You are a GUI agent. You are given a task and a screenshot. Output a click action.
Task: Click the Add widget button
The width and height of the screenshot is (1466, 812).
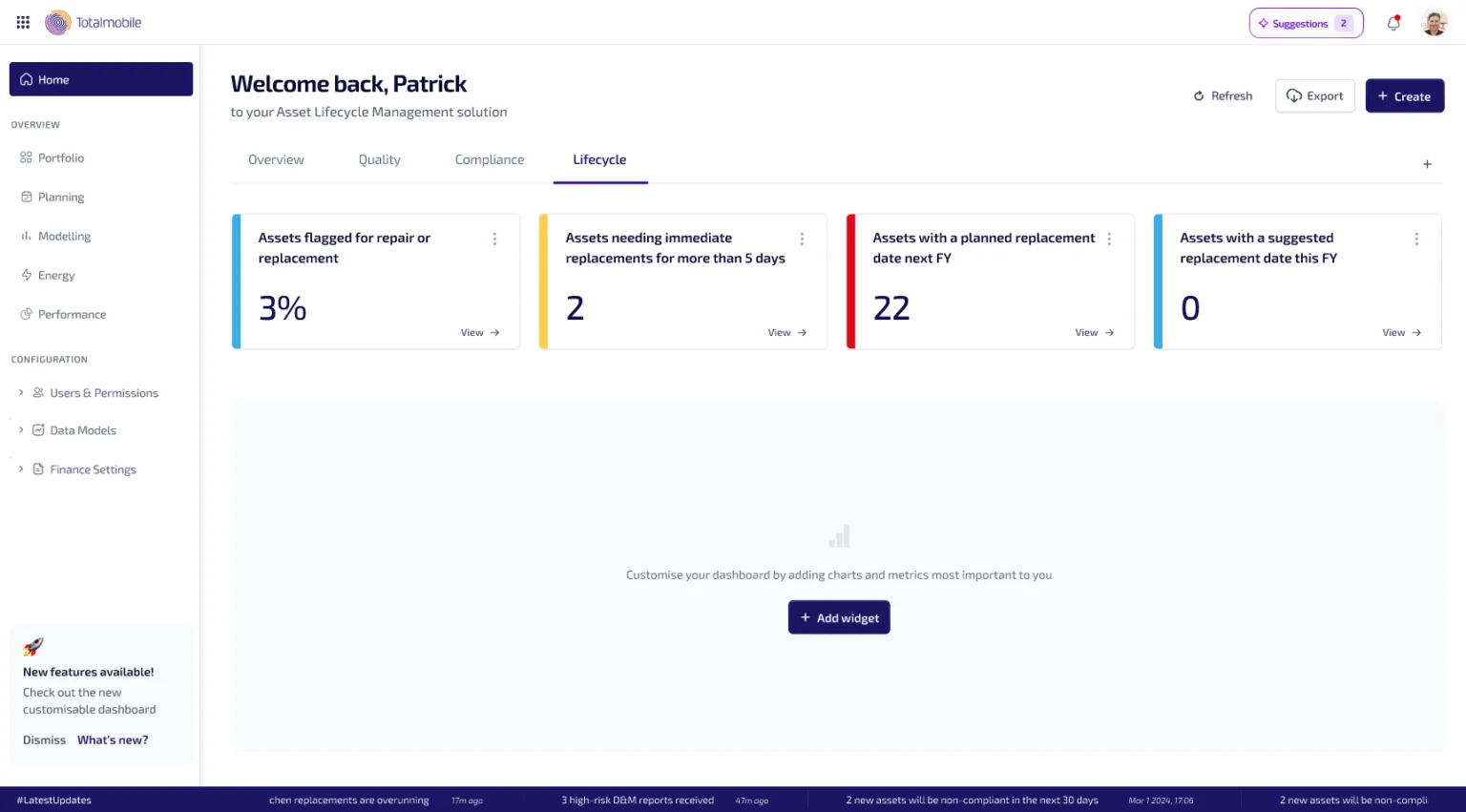click(839, 617)
